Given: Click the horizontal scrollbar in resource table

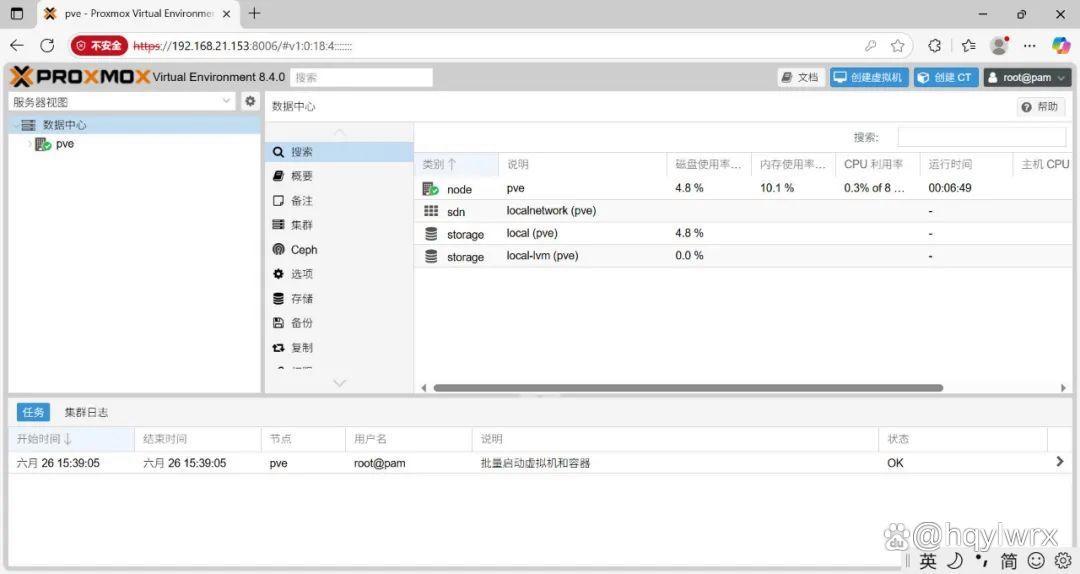Looking at the screenshot, I should pos(687,388).
